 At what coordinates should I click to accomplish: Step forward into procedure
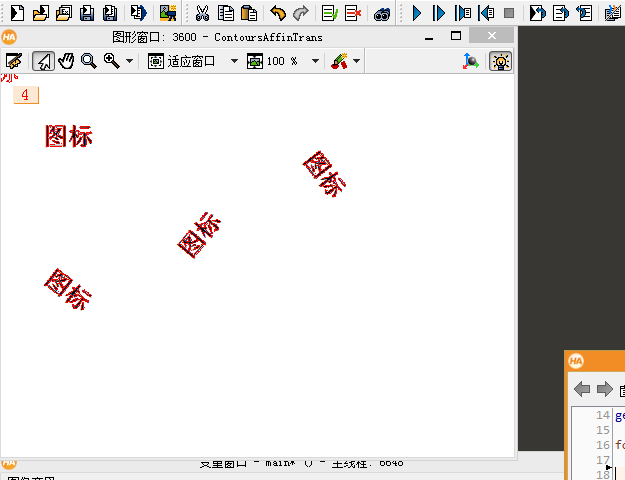pos(463,13)
